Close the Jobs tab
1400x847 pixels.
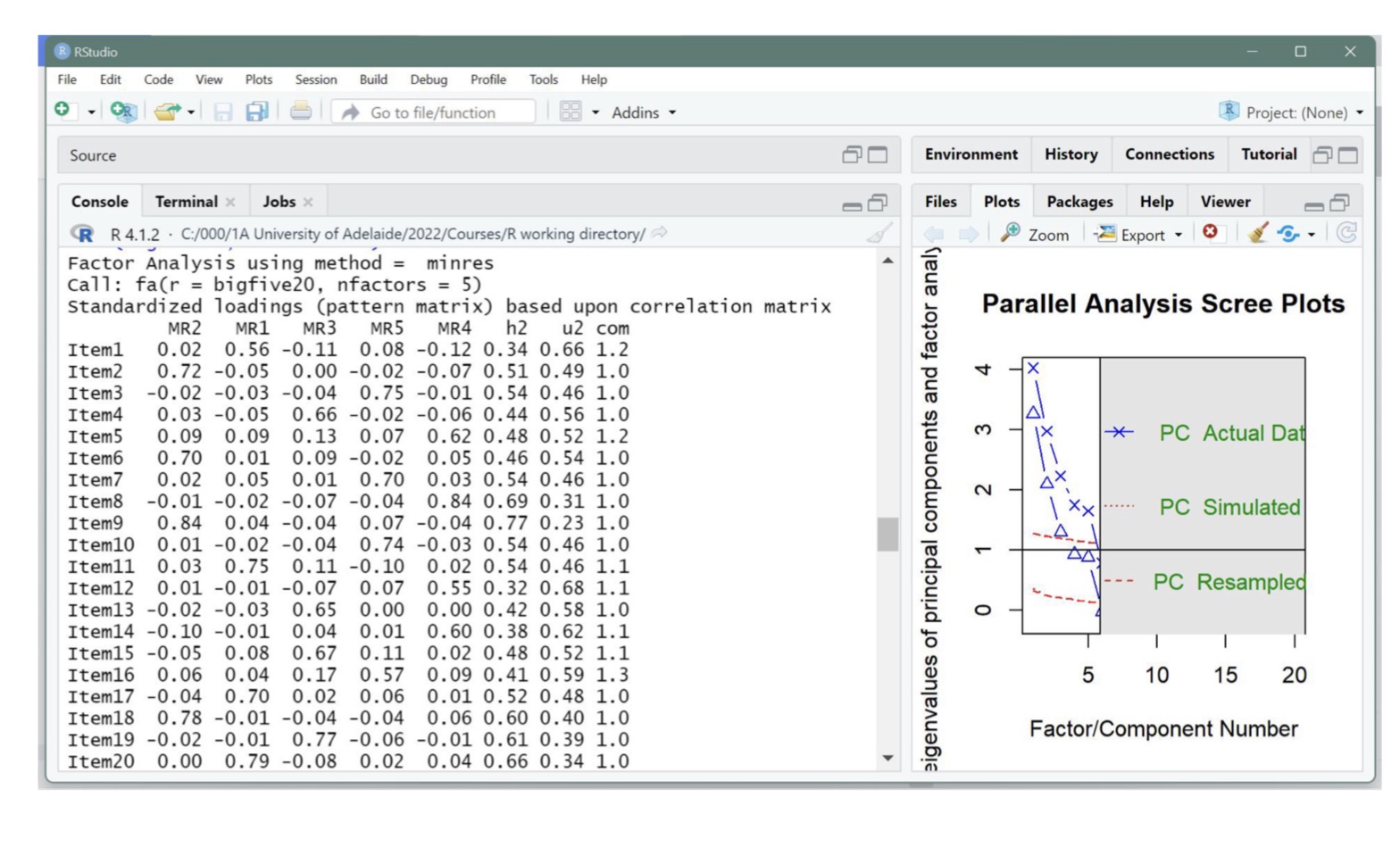click(308, 203)
